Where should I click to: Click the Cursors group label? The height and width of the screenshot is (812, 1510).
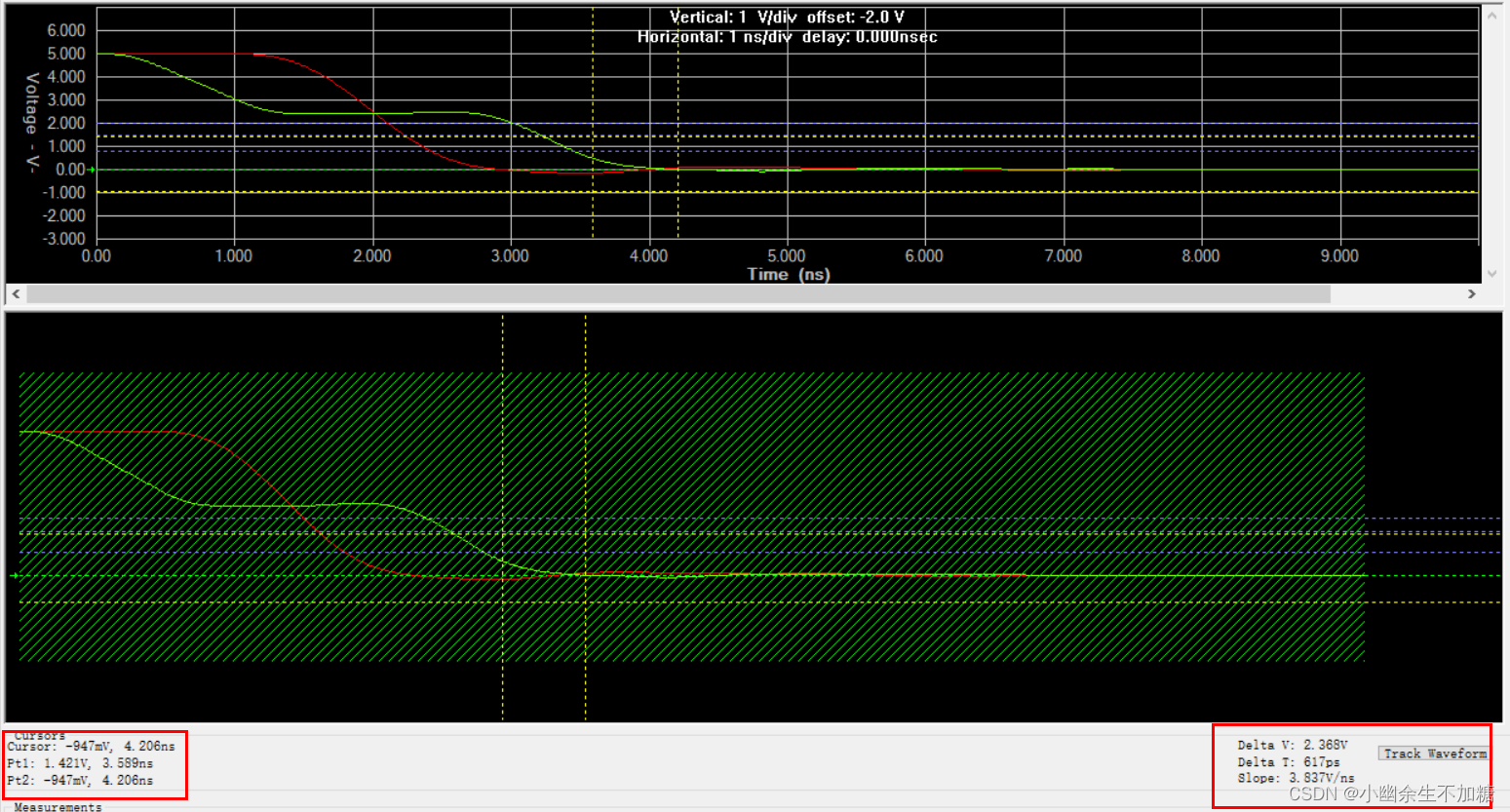[40, 736]
